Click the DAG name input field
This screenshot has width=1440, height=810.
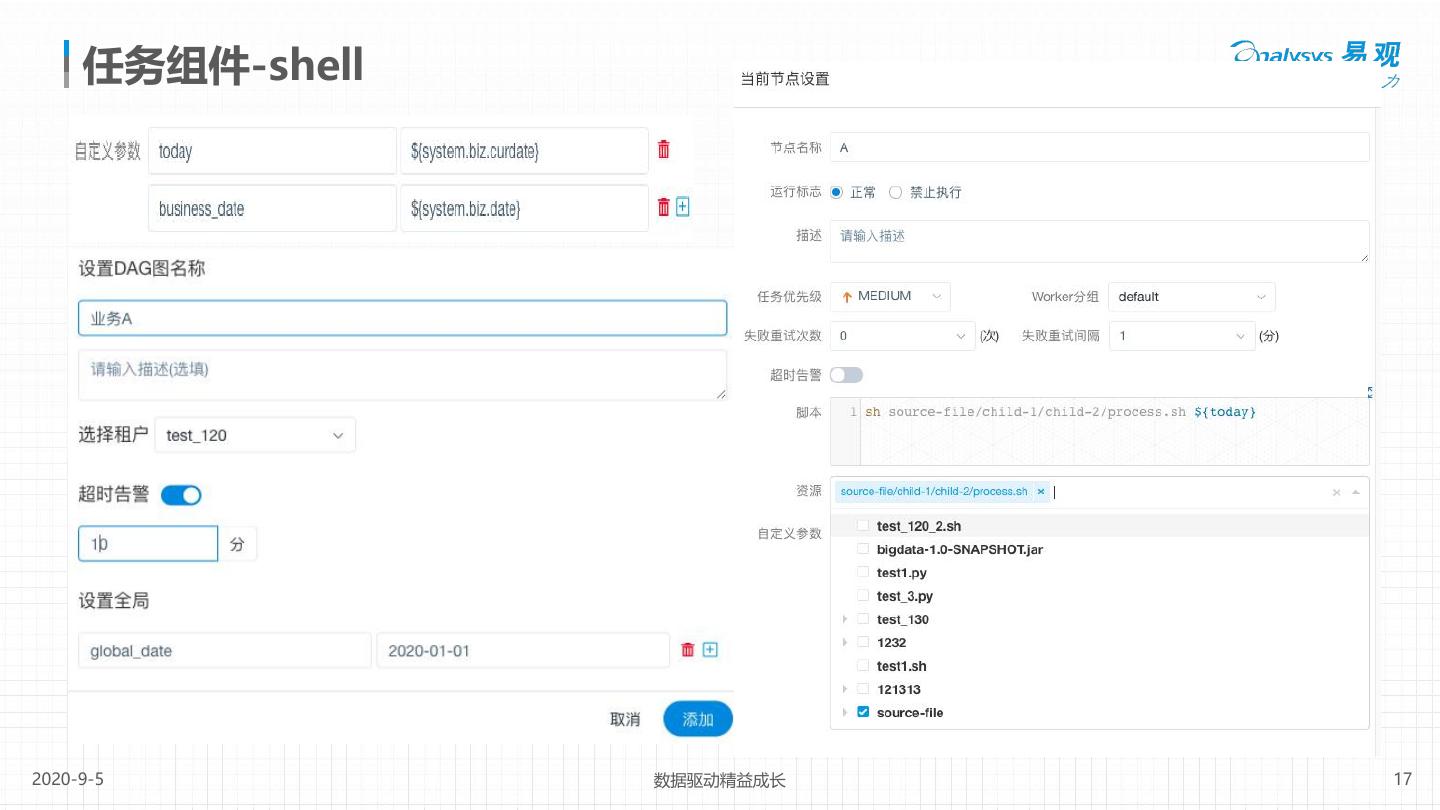(x=402, y=319)
